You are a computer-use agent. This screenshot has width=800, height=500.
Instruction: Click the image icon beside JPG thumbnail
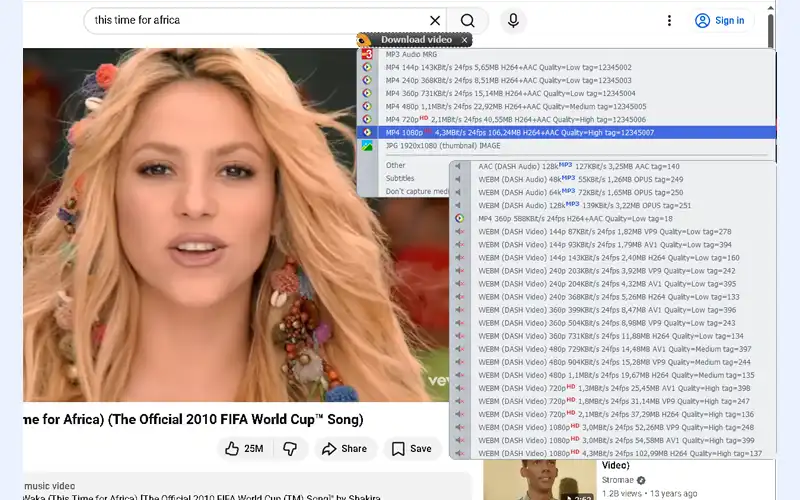(x=367, y=145)
